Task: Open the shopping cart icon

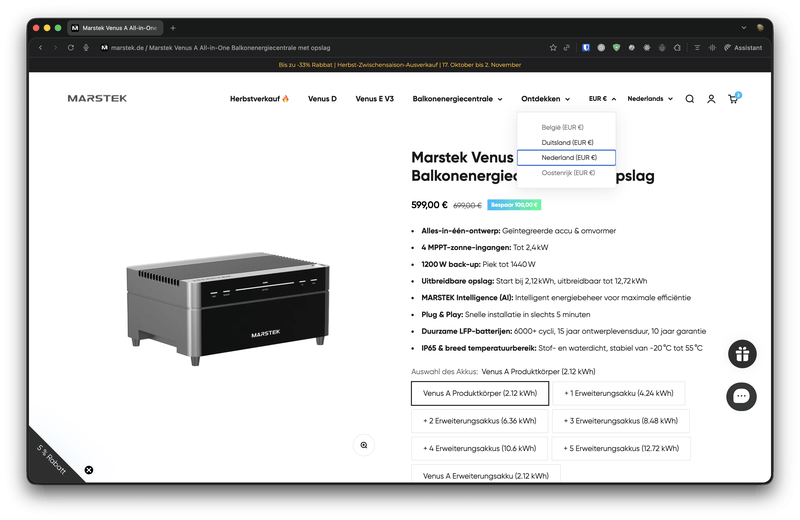Action: 733,99
